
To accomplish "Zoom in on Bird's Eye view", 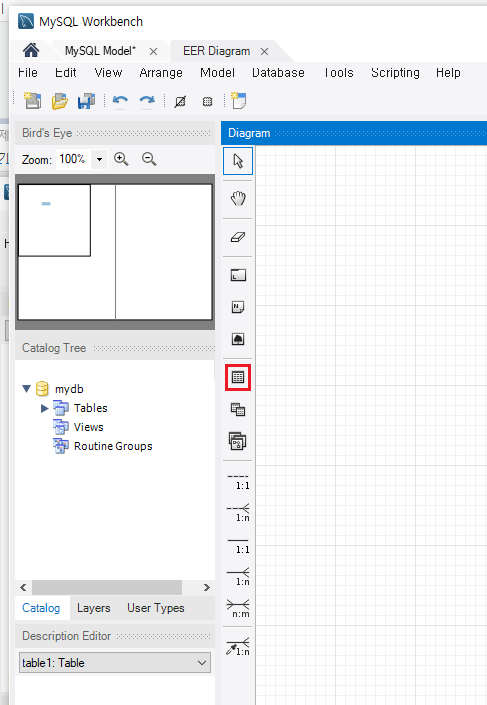I will (121, 159).
